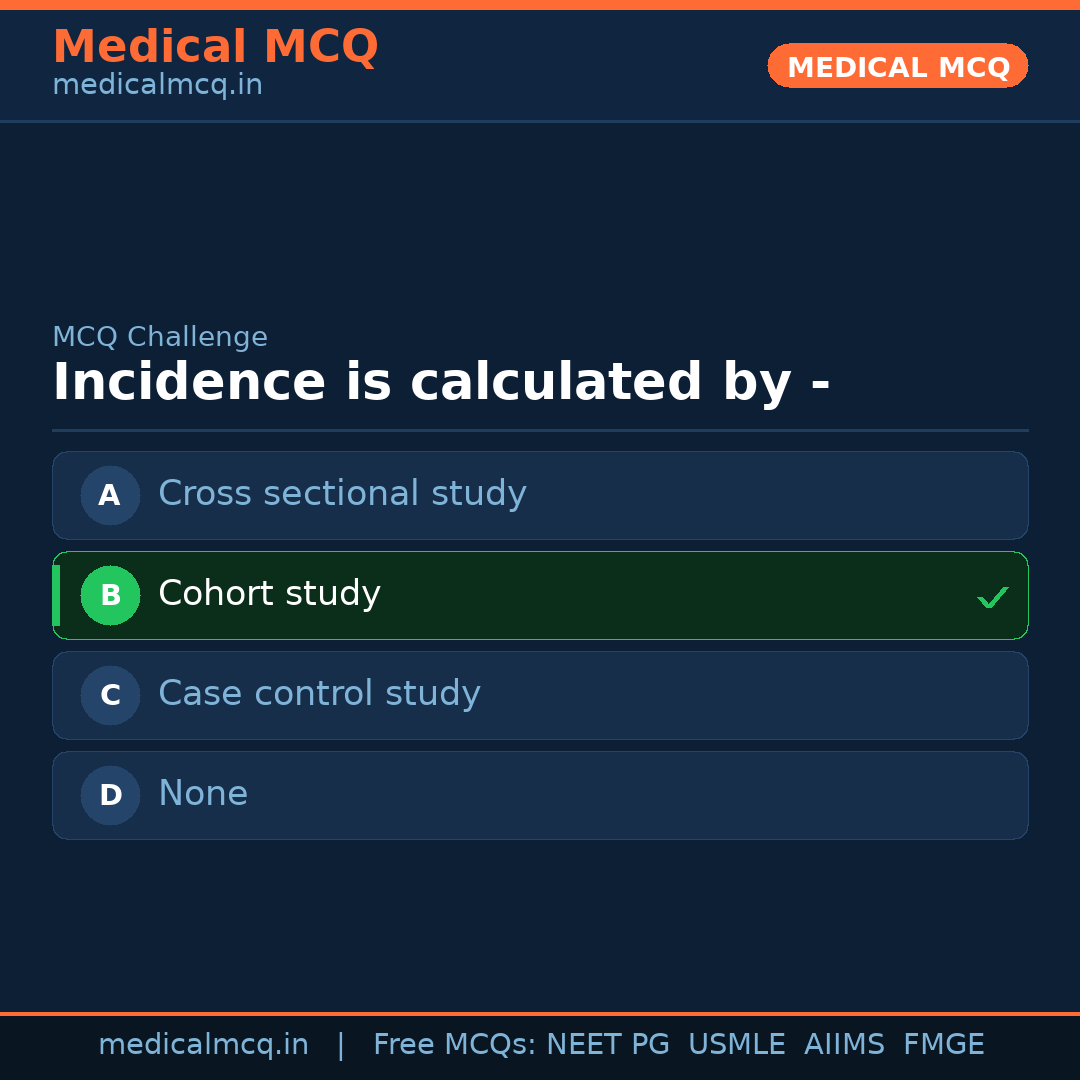Click the selected Cohort study answer box
The image size is (1080, 1080).
coord(540,595)
